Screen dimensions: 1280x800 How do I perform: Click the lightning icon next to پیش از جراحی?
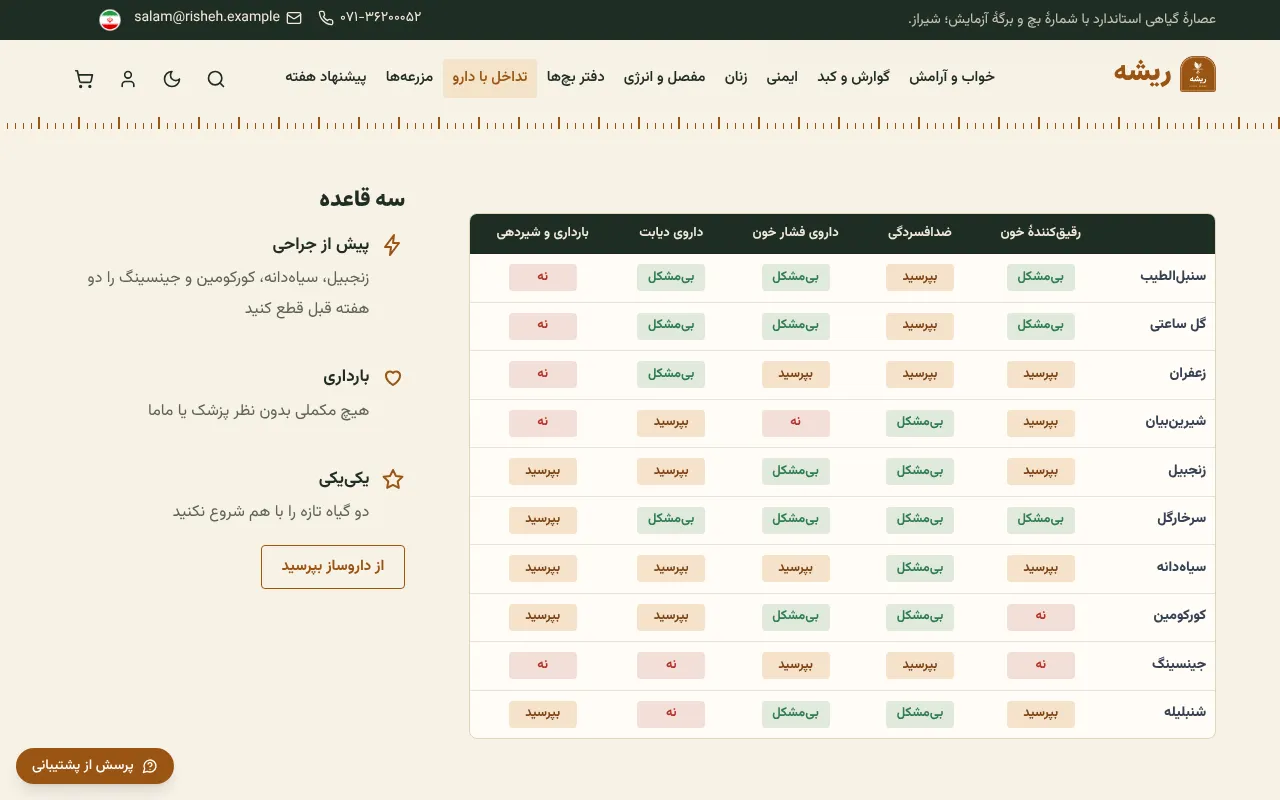393,245
